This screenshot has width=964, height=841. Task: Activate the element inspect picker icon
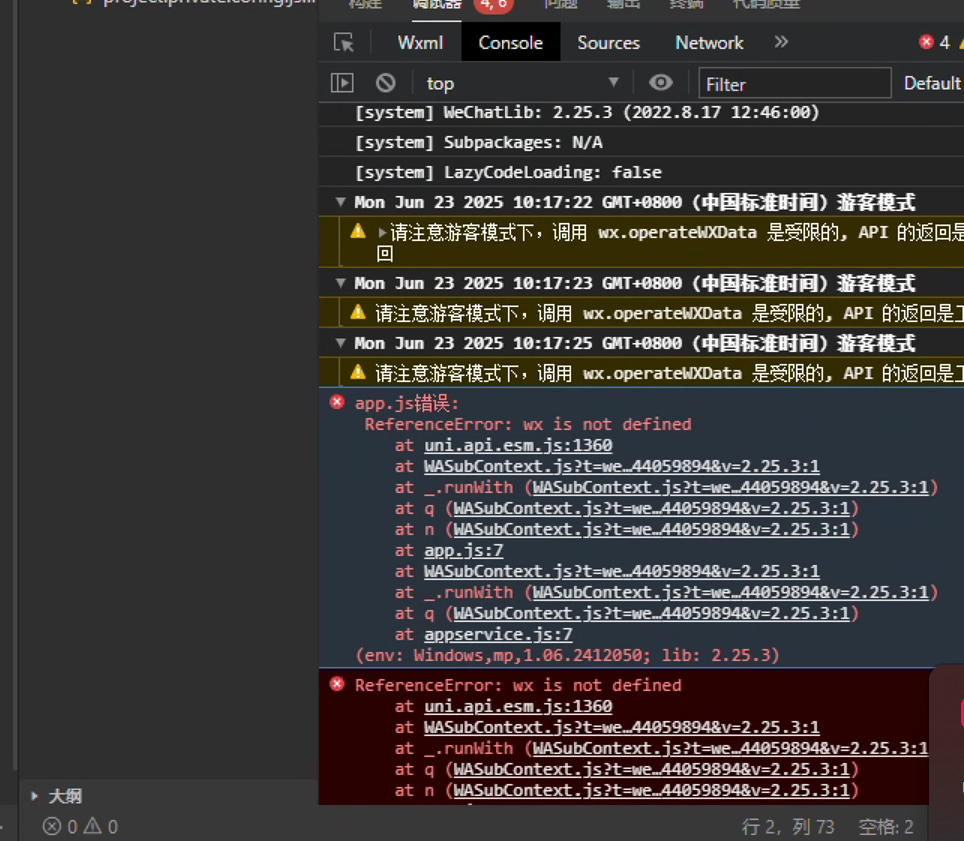[x=344, y=42]
